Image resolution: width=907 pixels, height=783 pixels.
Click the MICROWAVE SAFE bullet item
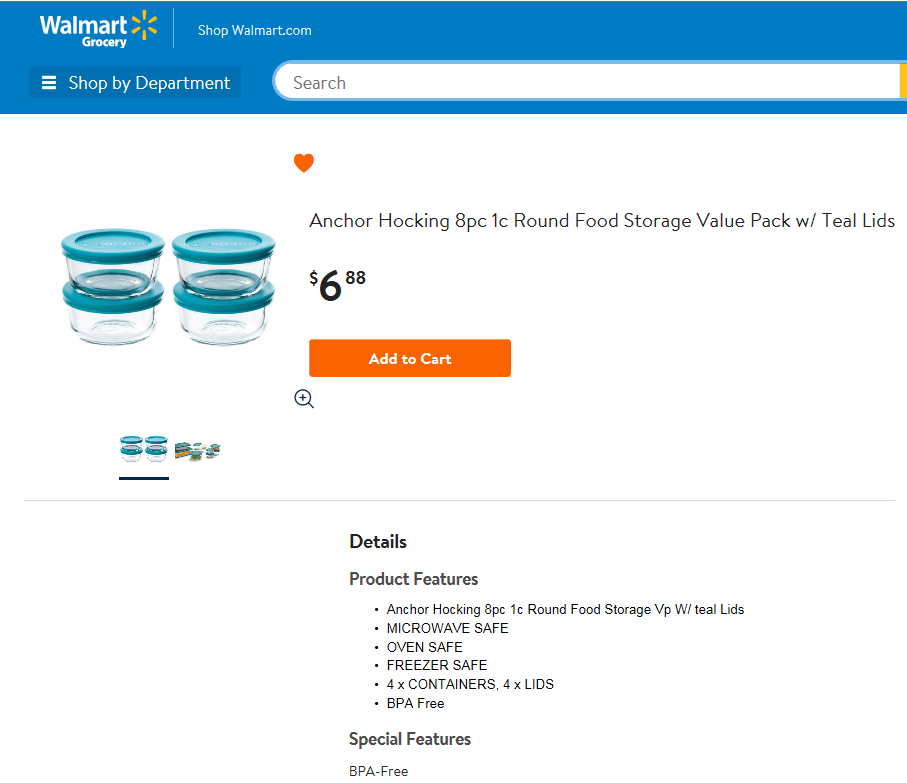click(x=447, y=629)
